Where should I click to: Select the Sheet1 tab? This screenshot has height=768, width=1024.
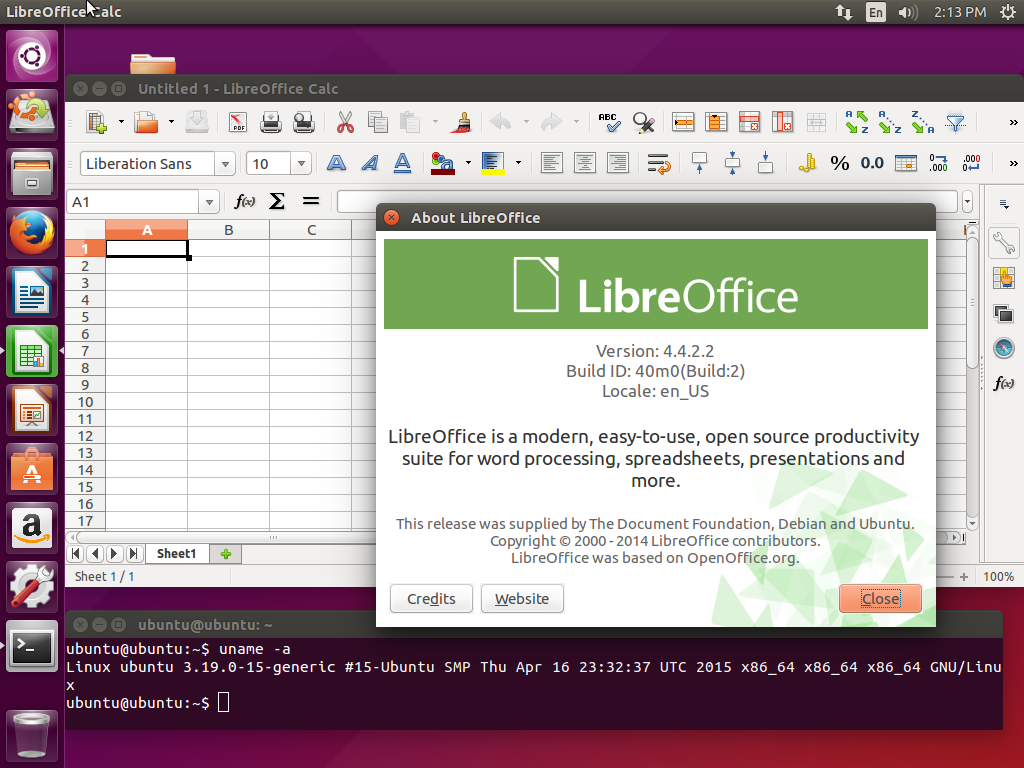click(176, 554)
